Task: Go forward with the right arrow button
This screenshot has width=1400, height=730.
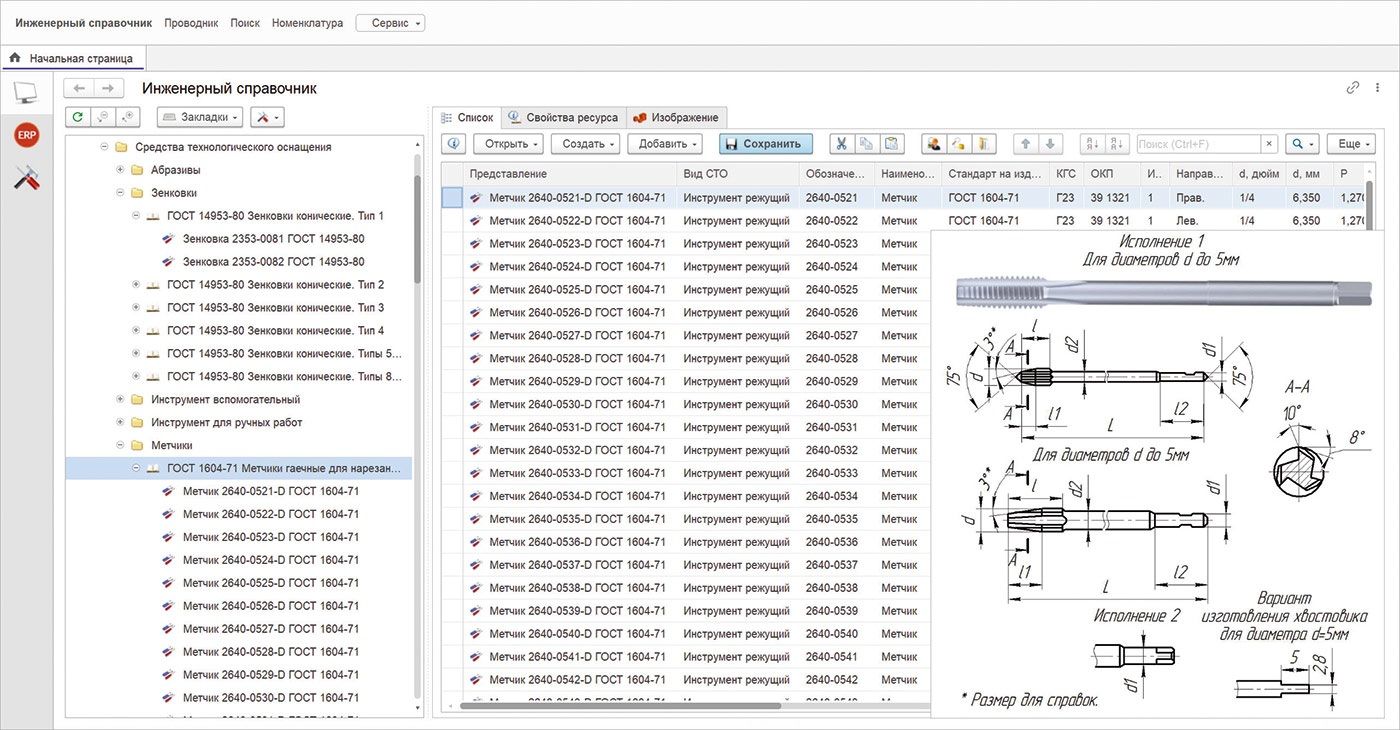Action: (109, 89)
